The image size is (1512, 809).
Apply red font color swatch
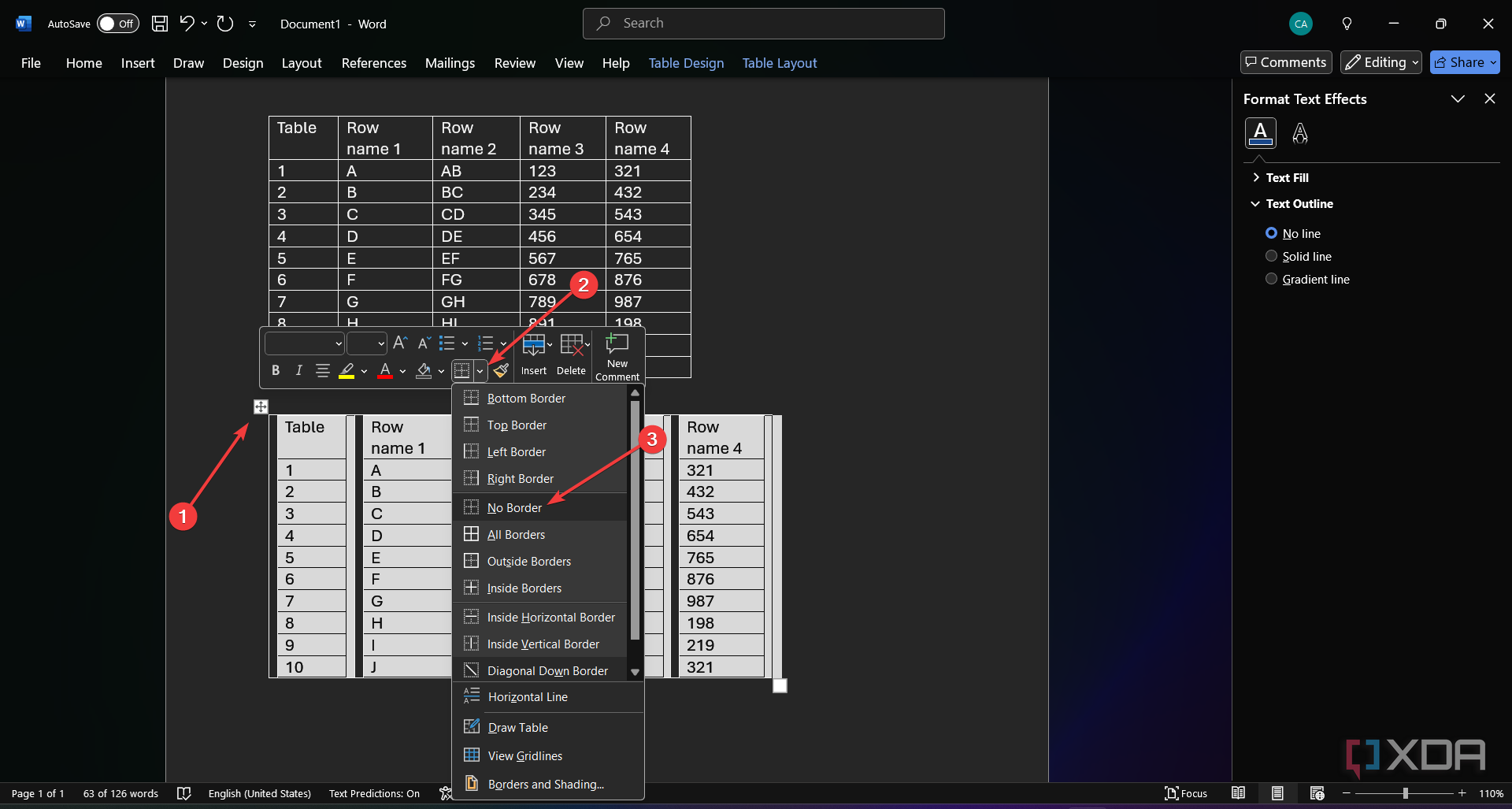(385, 371)
